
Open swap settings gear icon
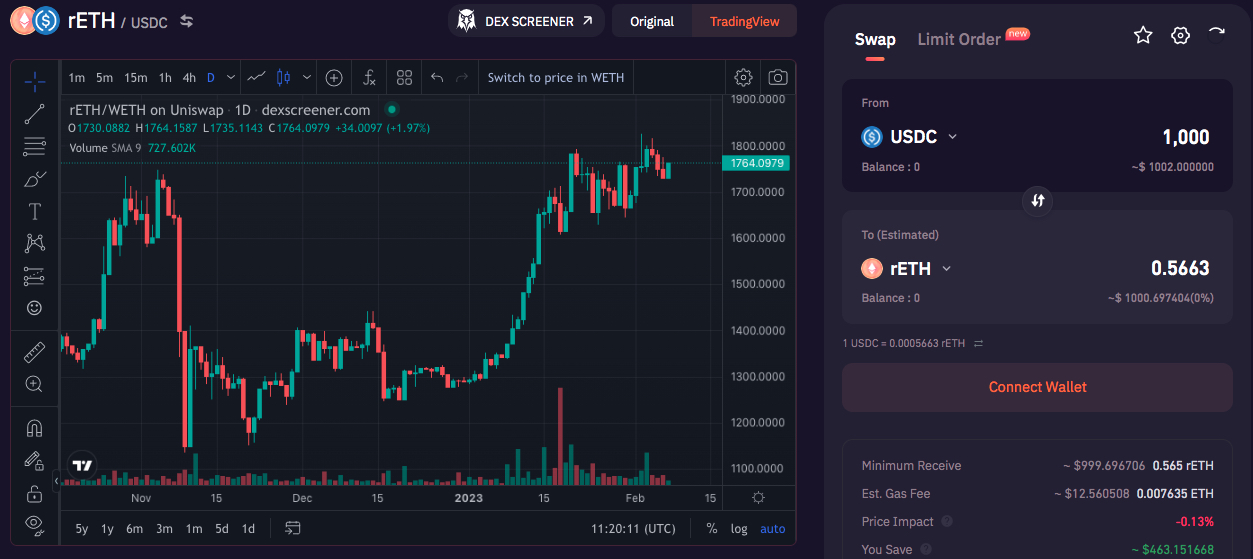1180,35
